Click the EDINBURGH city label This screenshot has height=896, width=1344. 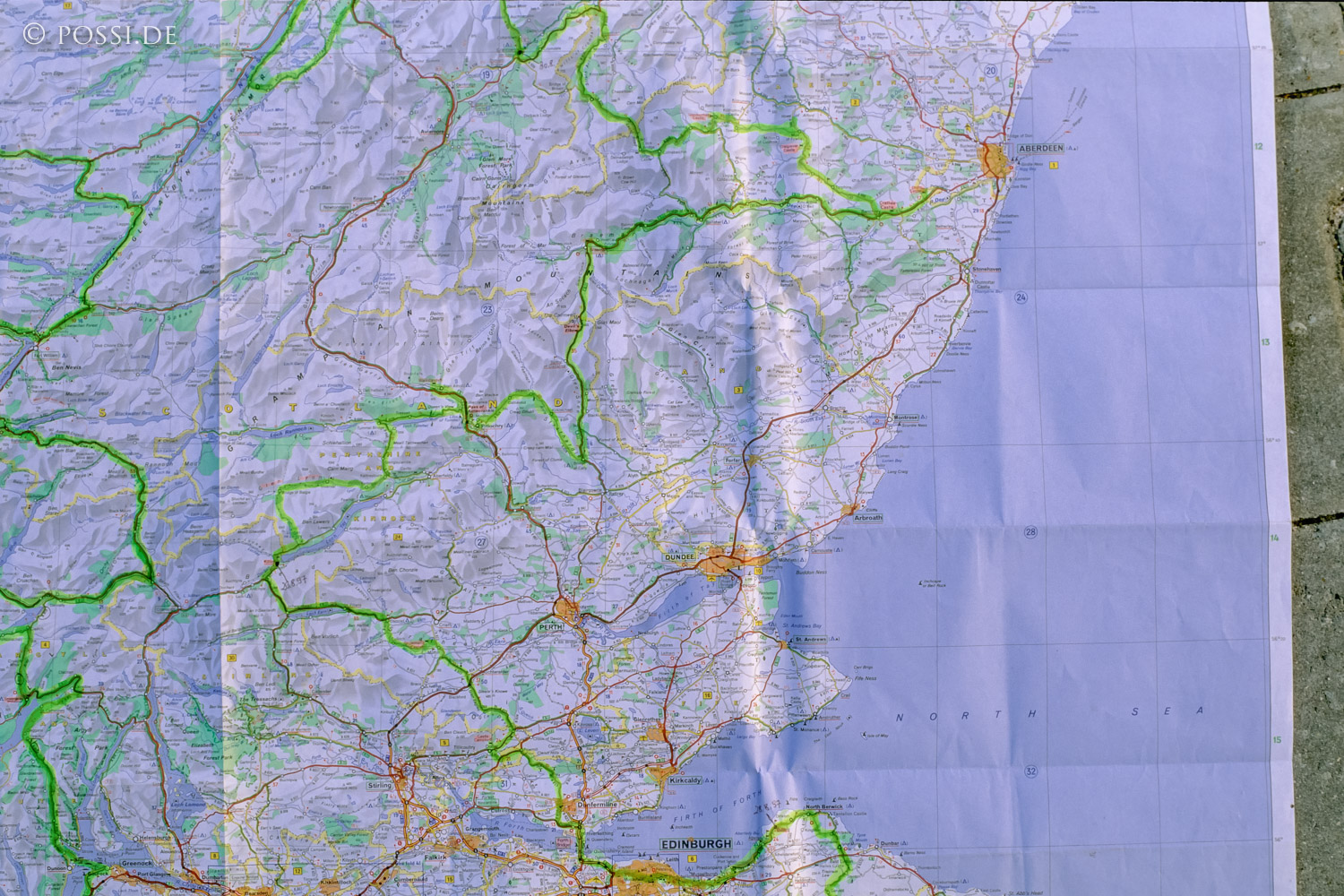tap(694, 844)
